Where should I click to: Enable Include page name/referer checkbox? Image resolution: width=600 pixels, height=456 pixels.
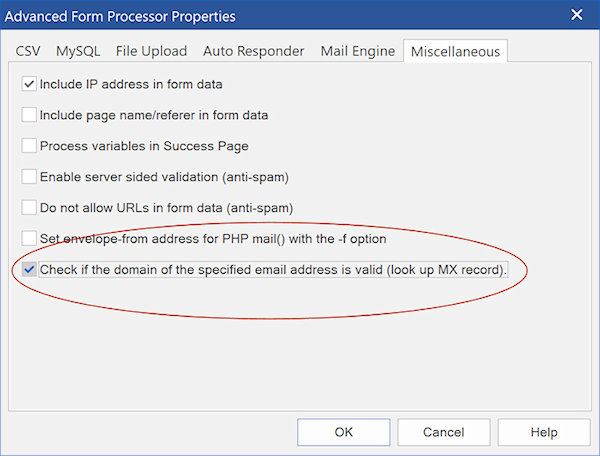(x=29, y=115)
